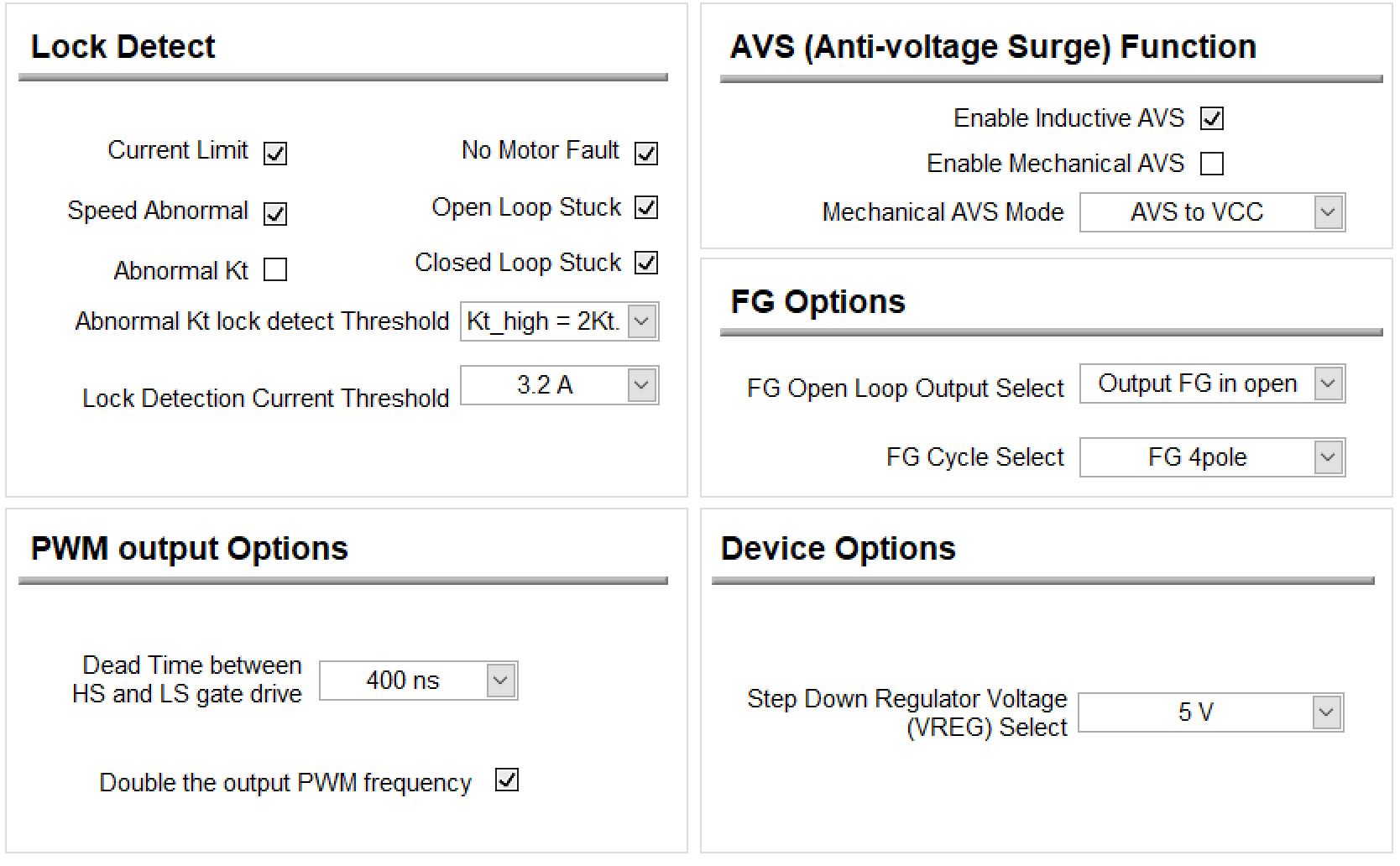The image size is (1400, 866).
Task: Uncheck the Closed Loop Stuck detection
Action: 646,264
